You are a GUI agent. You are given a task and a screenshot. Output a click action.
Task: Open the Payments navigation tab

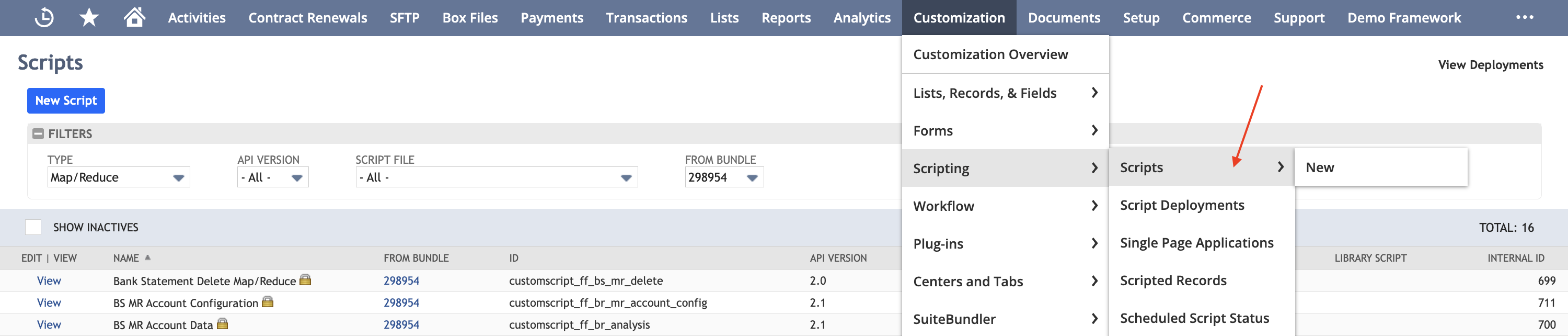pos(551,18)
